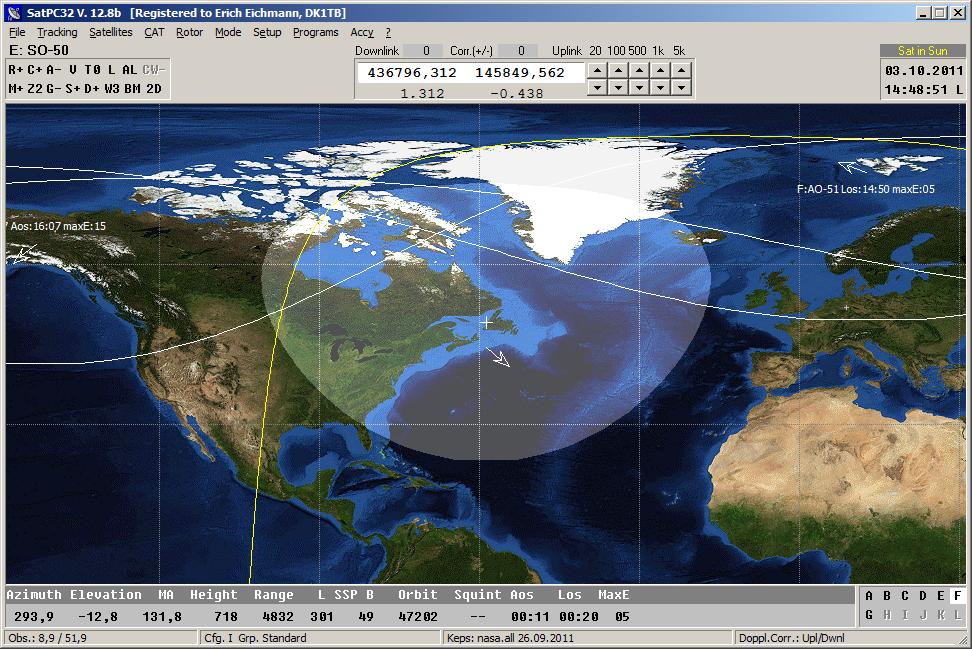Click the 2D map view toggle

[x=153, y=88]
